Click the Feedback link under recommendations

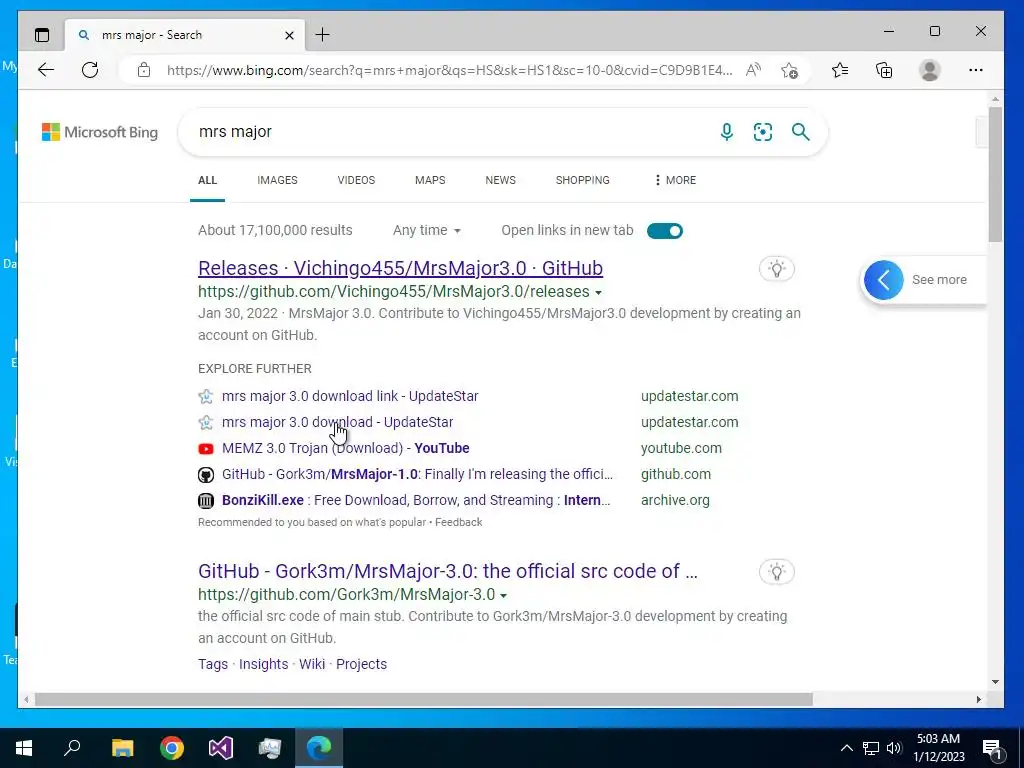tap(458, 522)
